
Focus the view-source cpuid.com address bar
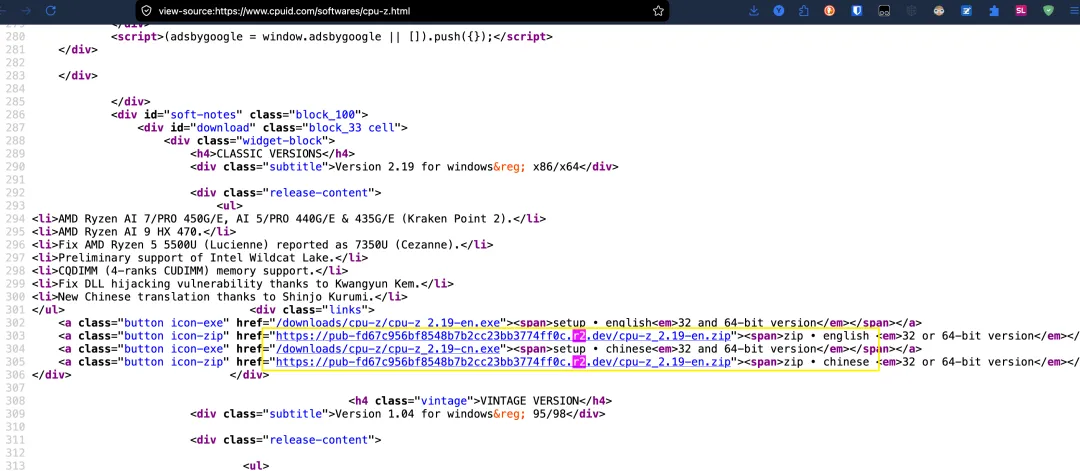pos(403,11)
